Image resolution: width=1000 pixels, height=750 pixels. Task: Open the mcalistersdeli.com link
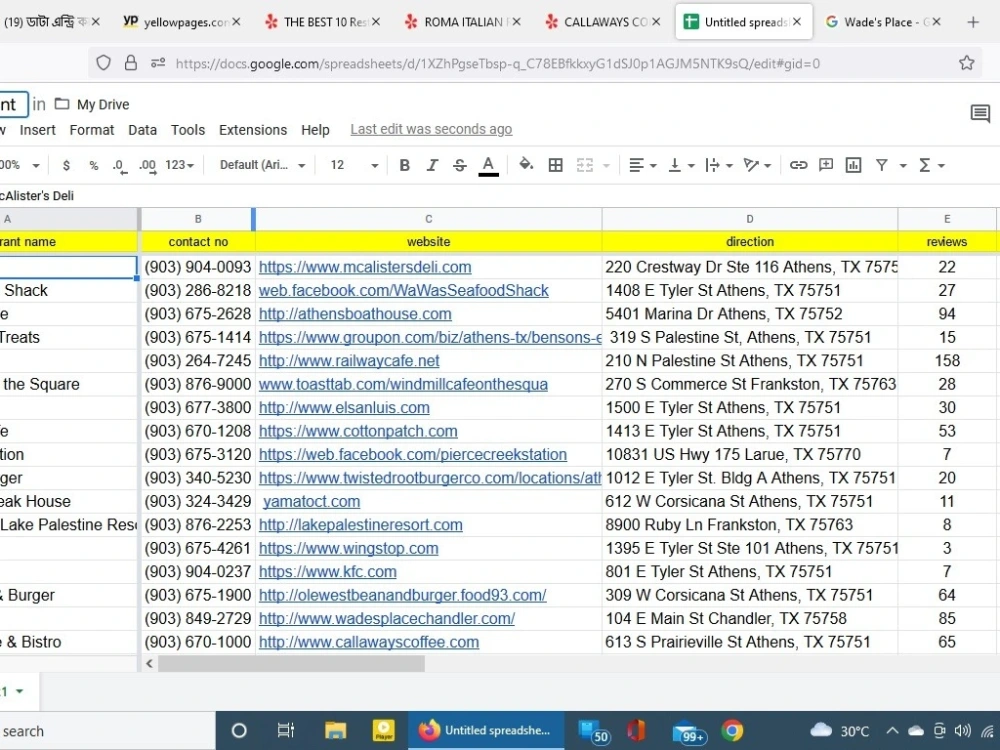pos(365,267)
